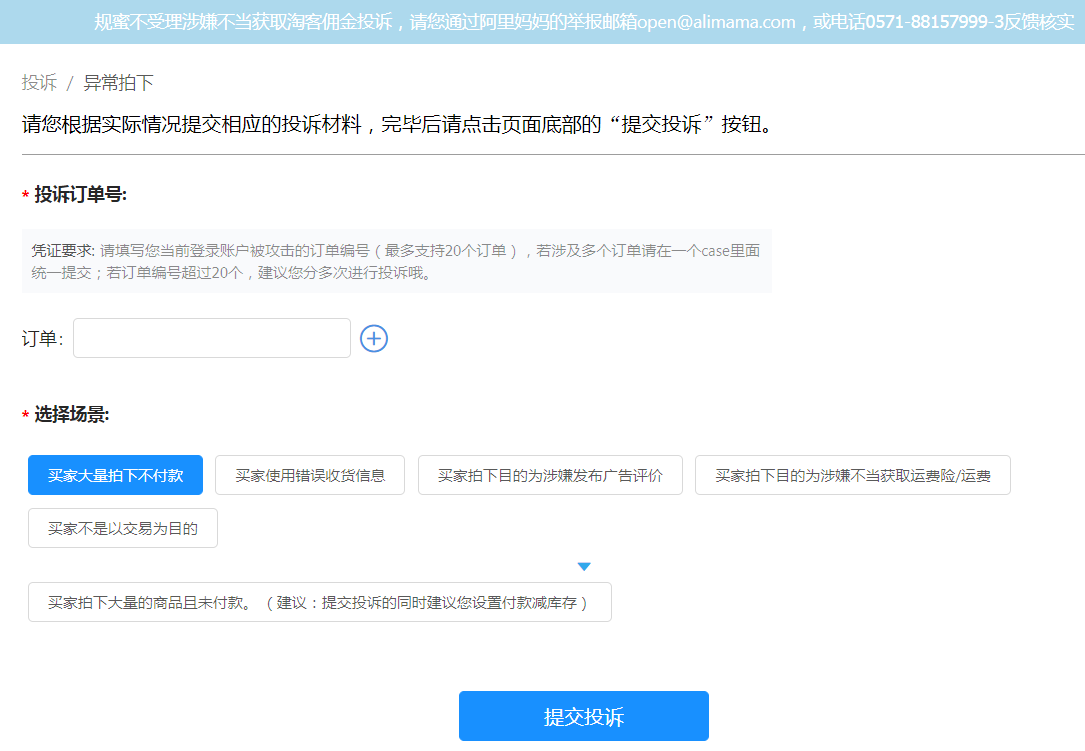Click the 异常拍下 breadcrumb item

point(118,82)
